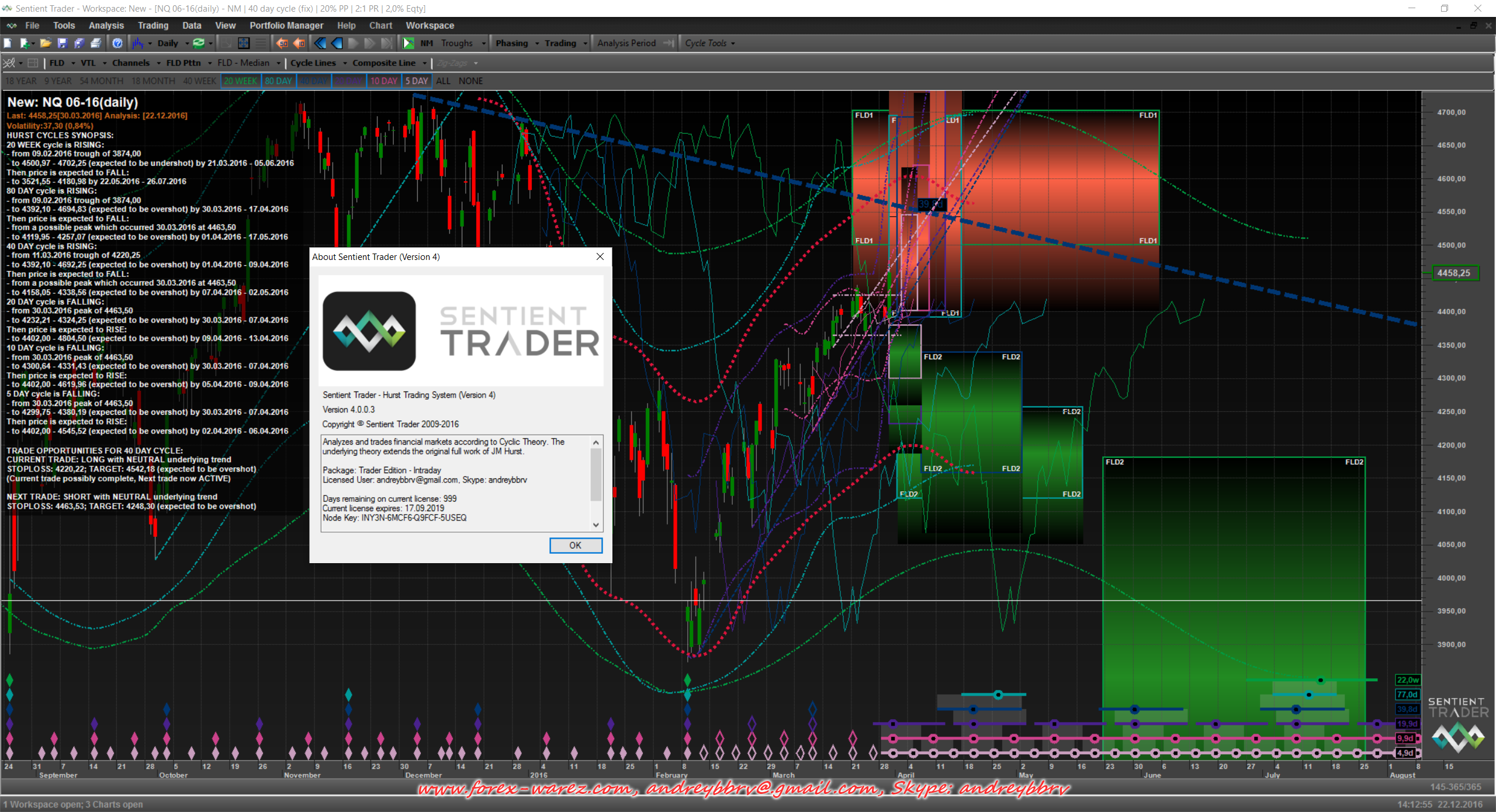Click the save disk icon

[63, 43]
